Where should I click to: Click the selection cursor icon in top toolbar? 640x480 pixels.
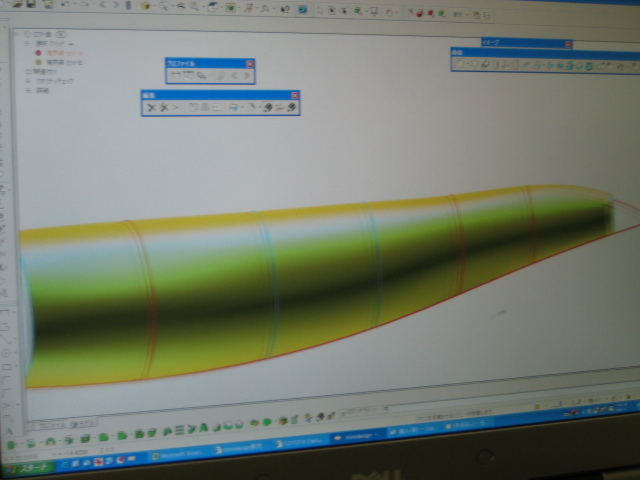[x=320, y=10]
